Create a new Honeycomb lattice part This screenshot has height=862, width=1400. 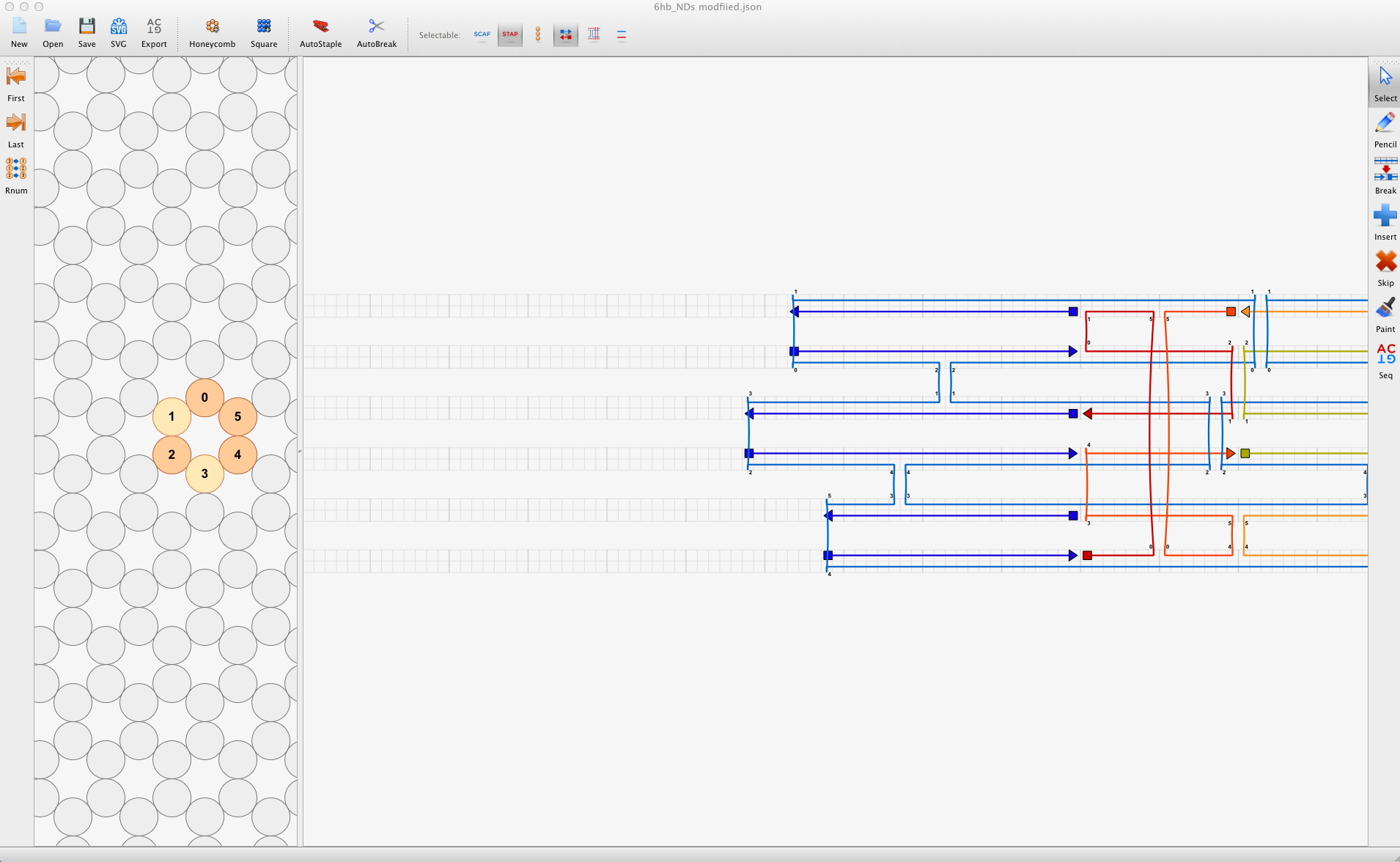click(212, 33)
